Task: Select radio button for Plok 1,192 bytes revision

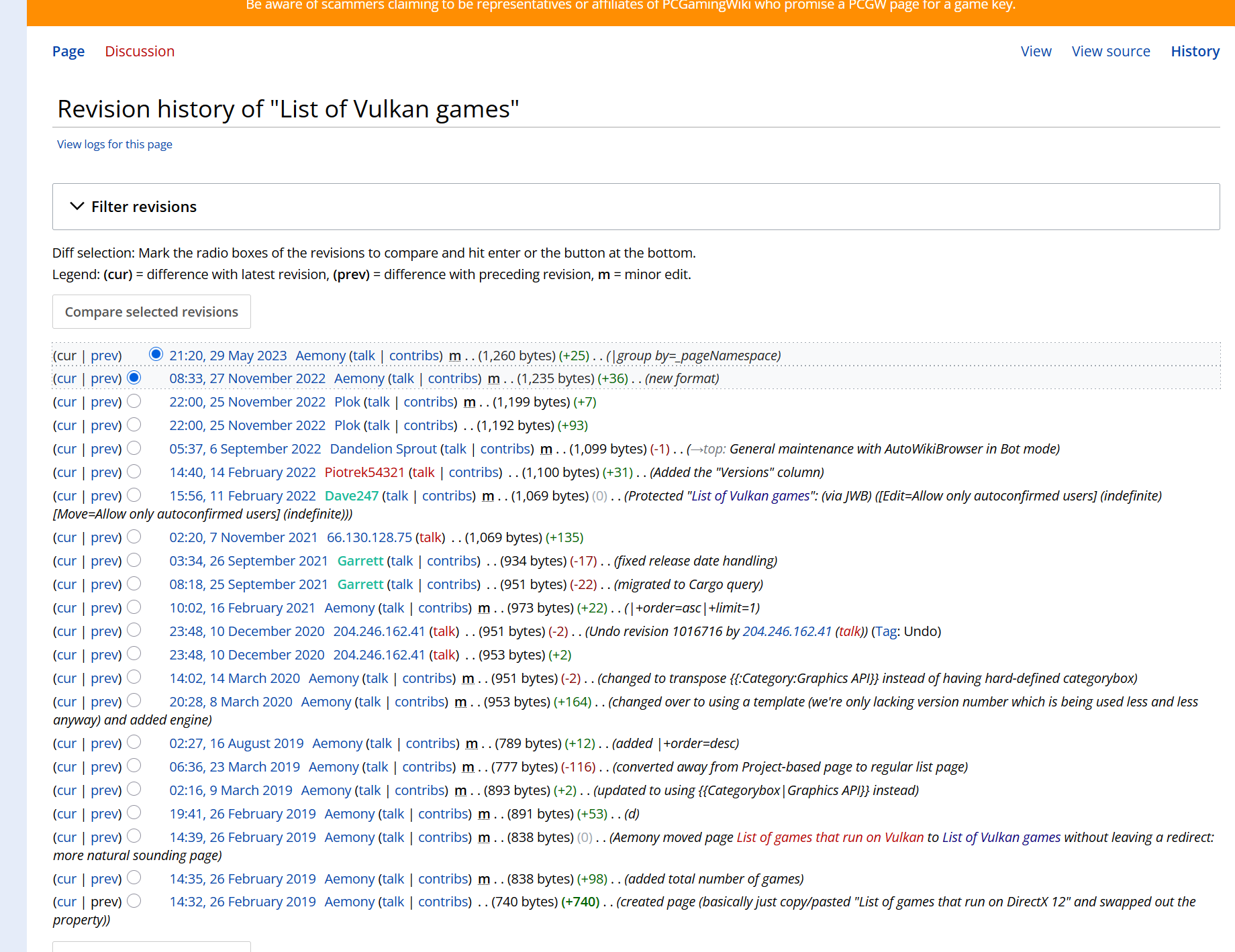Action: [134, 425]
